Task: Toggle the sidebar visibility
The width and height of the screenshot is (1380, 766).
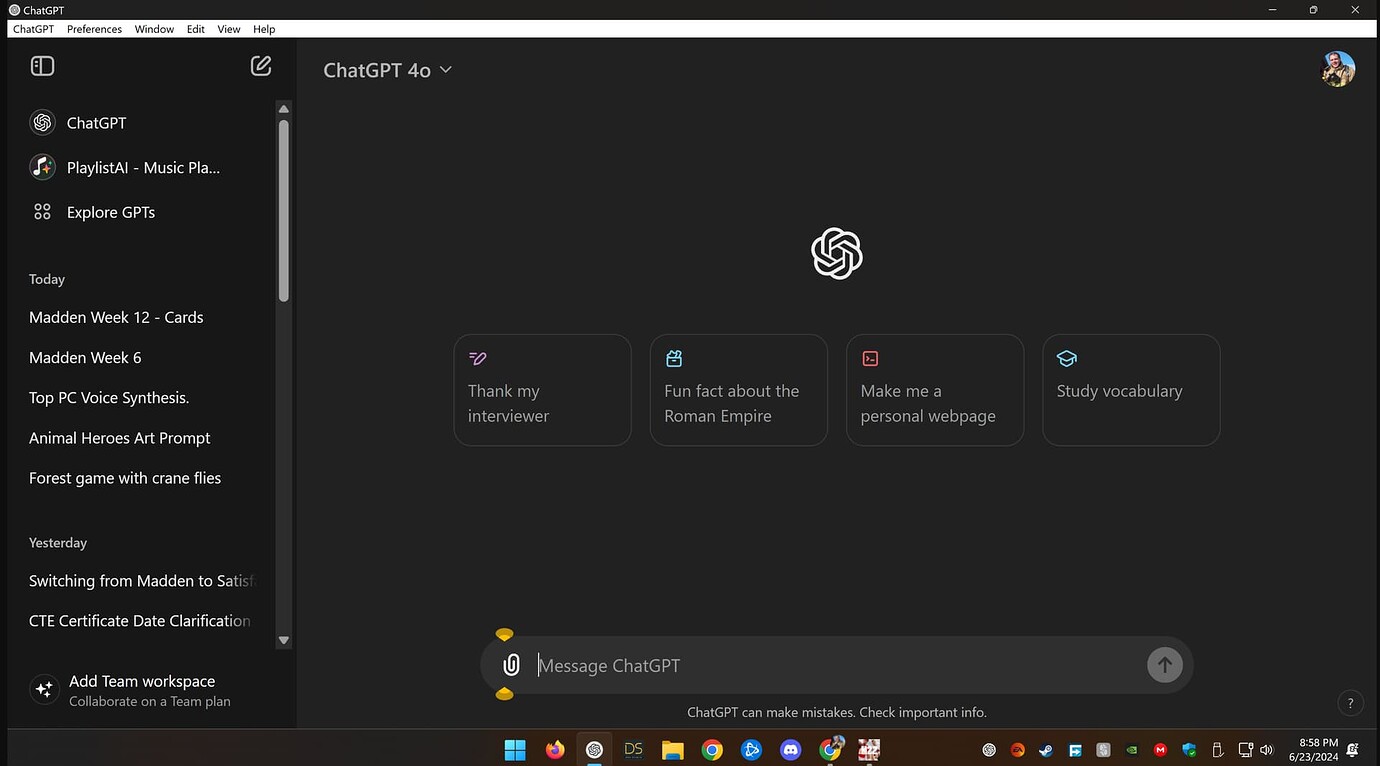Action: tap(42, 65)
